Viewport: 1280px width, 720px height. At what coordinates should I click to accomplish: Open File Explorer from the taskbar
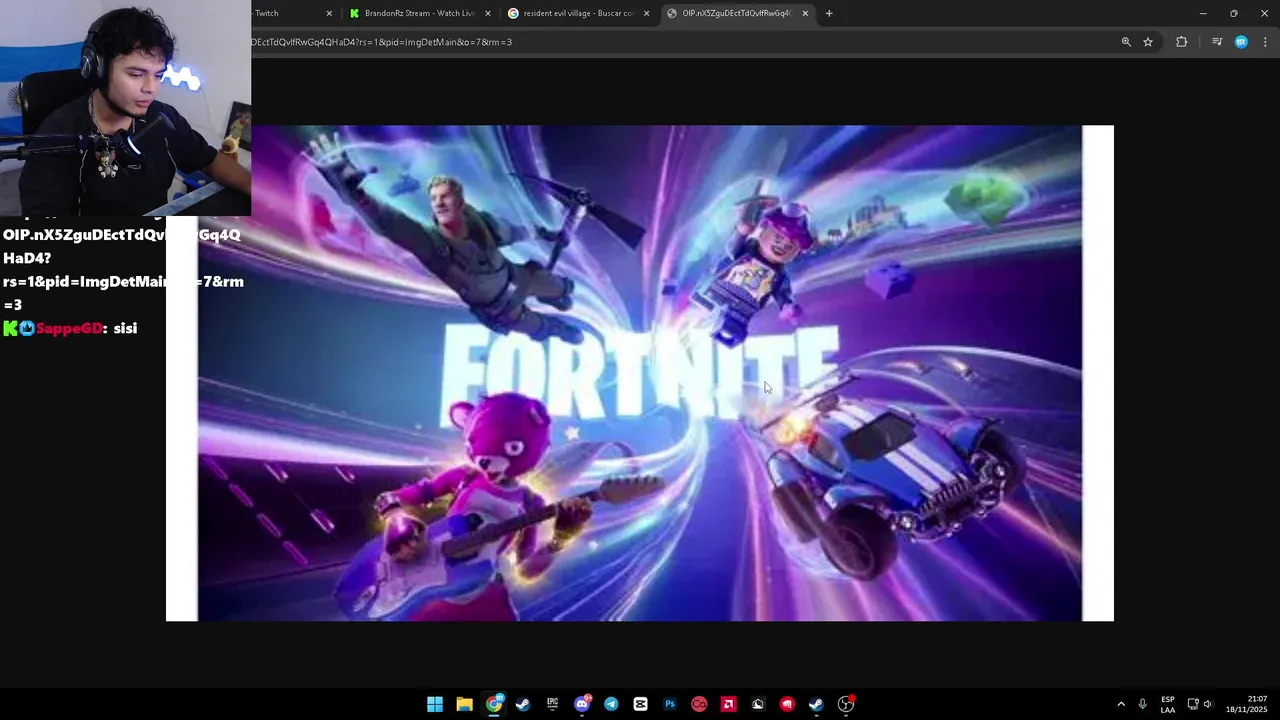pos(464,704)
